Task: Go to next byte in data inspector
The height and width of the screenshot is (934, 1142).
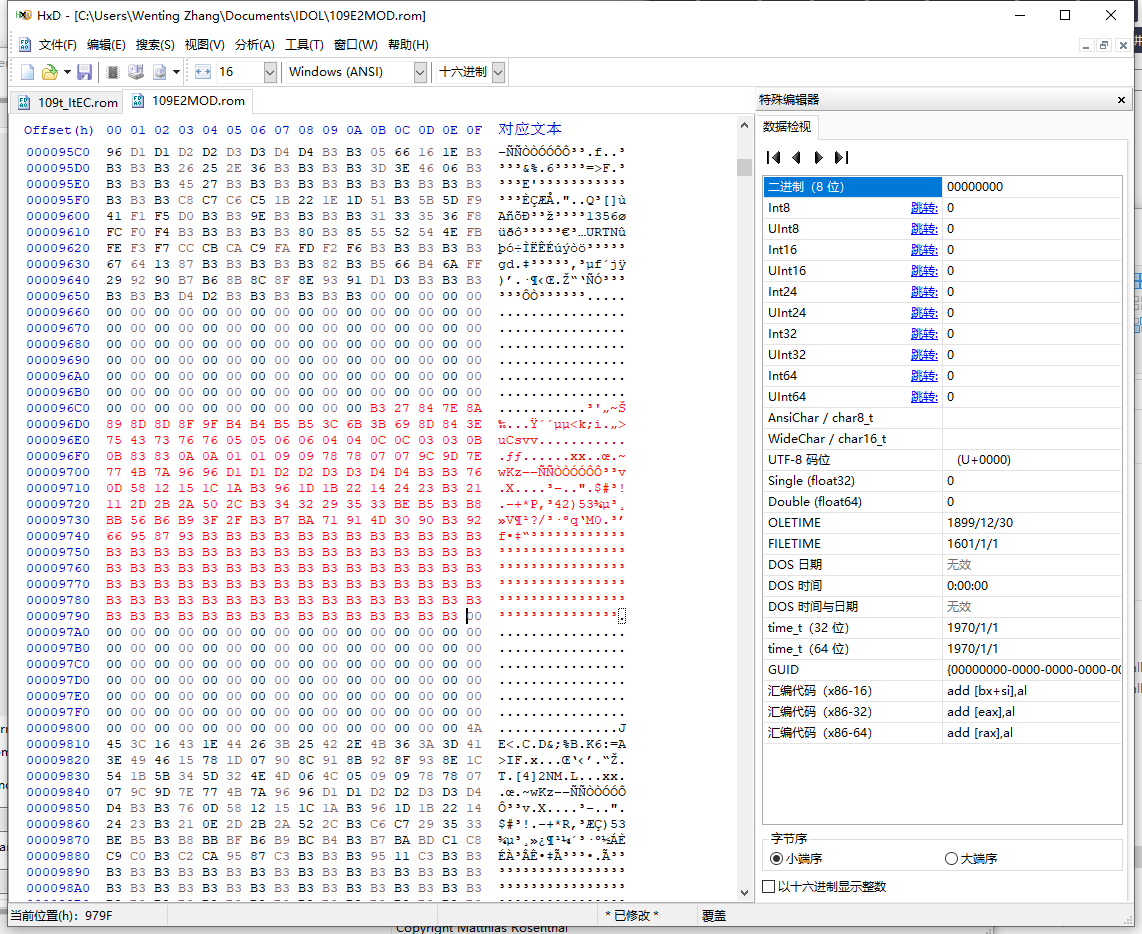Action: point(819,157)
